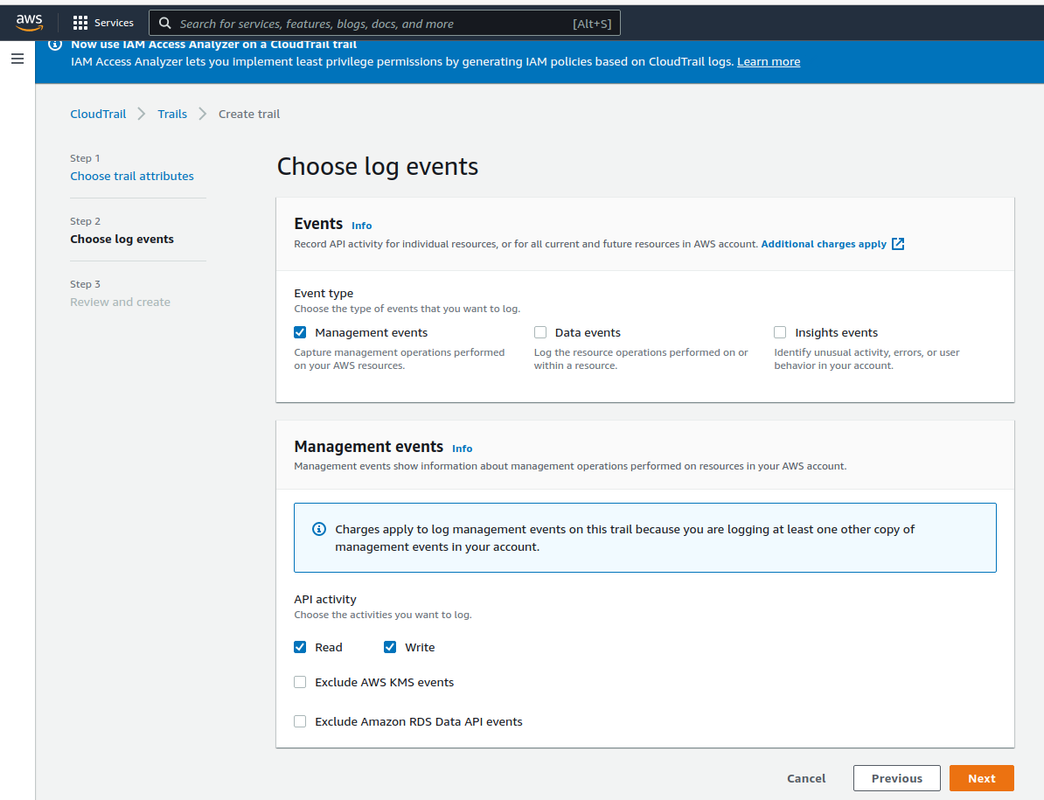Click the Services menu label
The image size is (1044, 800).
[x=114, y=23]
